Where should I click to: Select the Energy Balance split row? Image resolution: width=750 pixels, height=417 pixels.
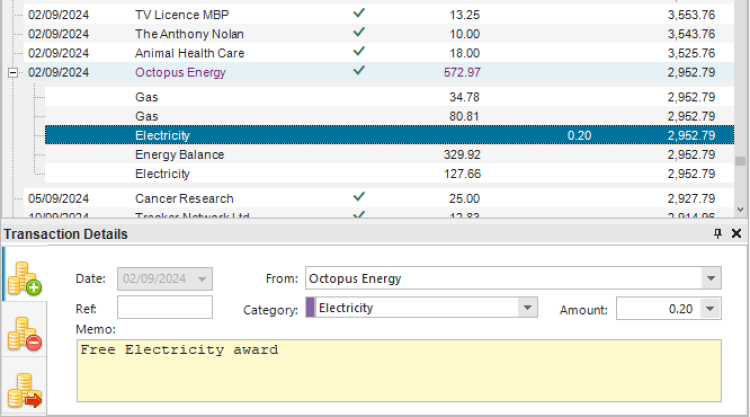pyautogui.click(x=180, y=155)
